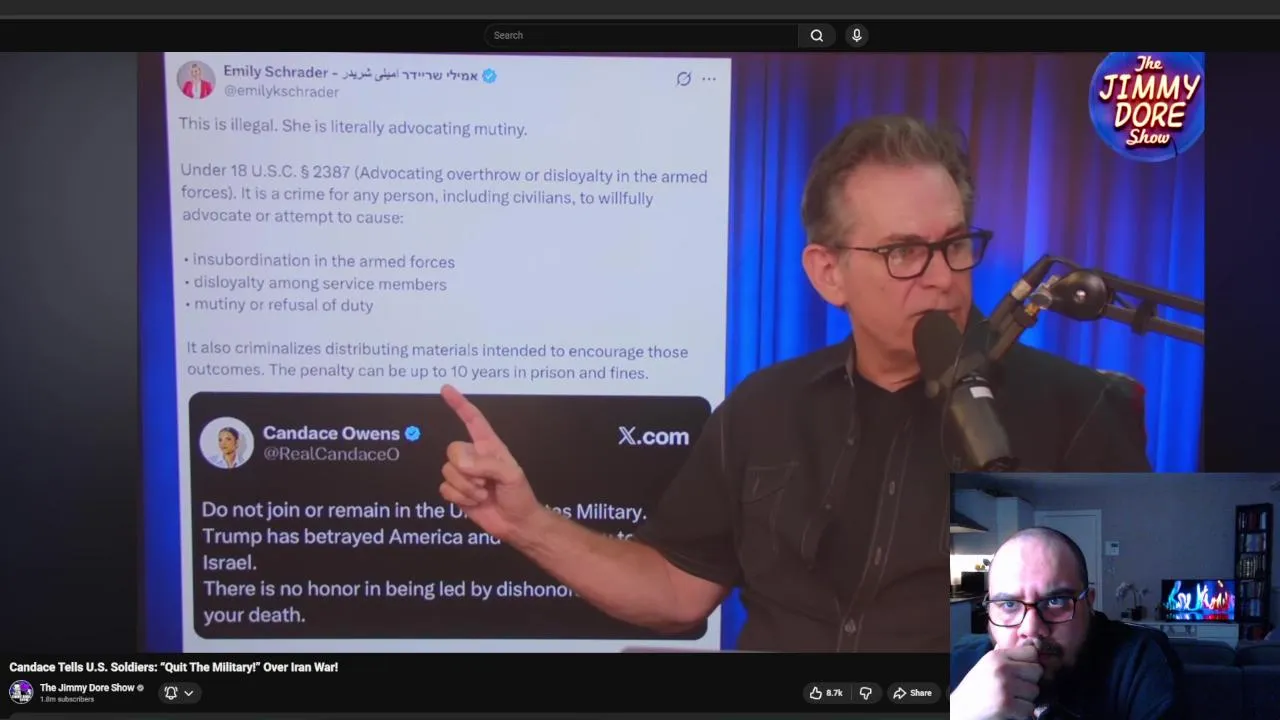This screenshot has width=1280, height=720.
Task: Open The Jimmy Dore Show channel name link
Action: [x=87, y=688]
